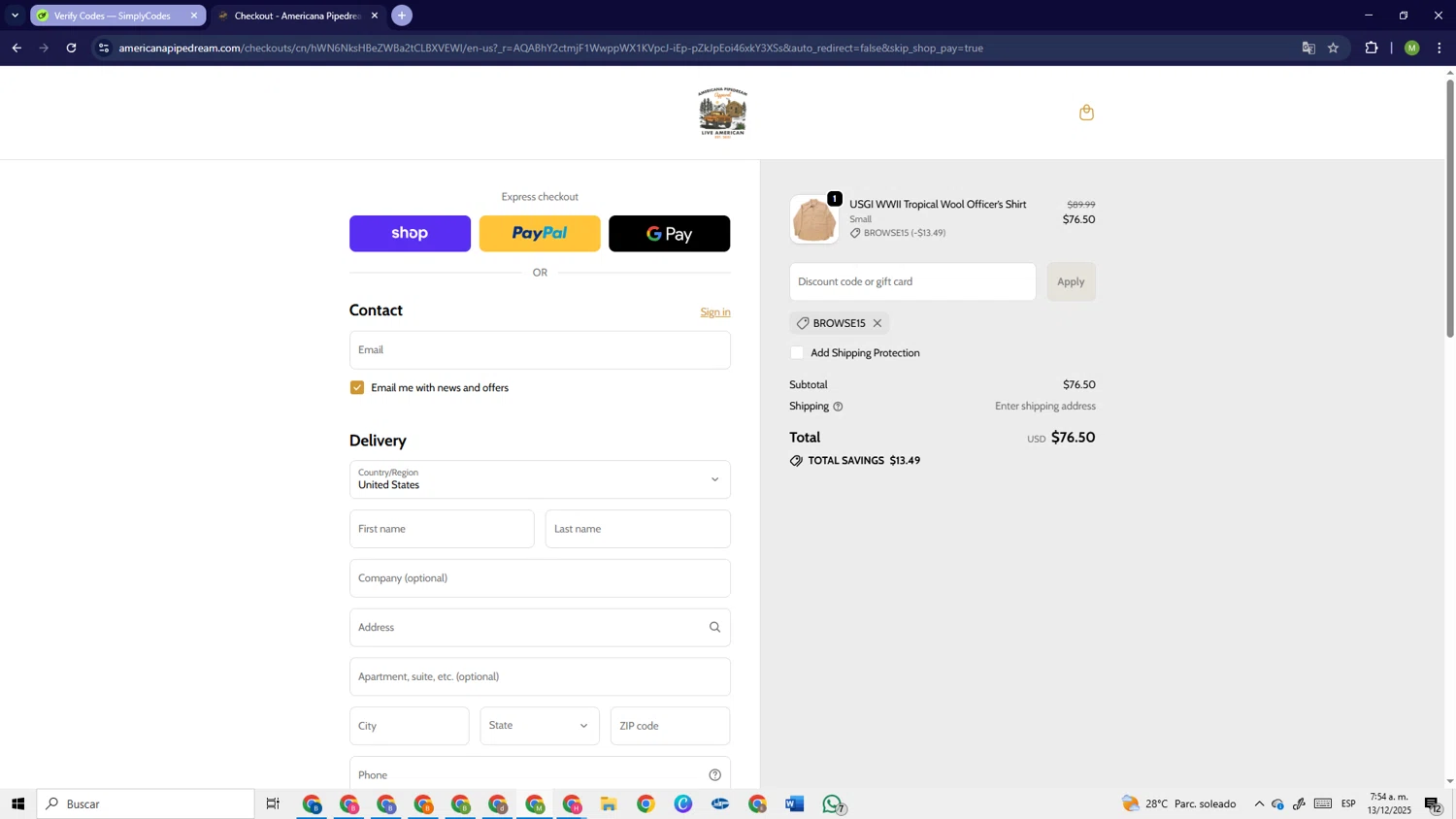Open the Chrome three-dot menu

[x=1439, y=48]
